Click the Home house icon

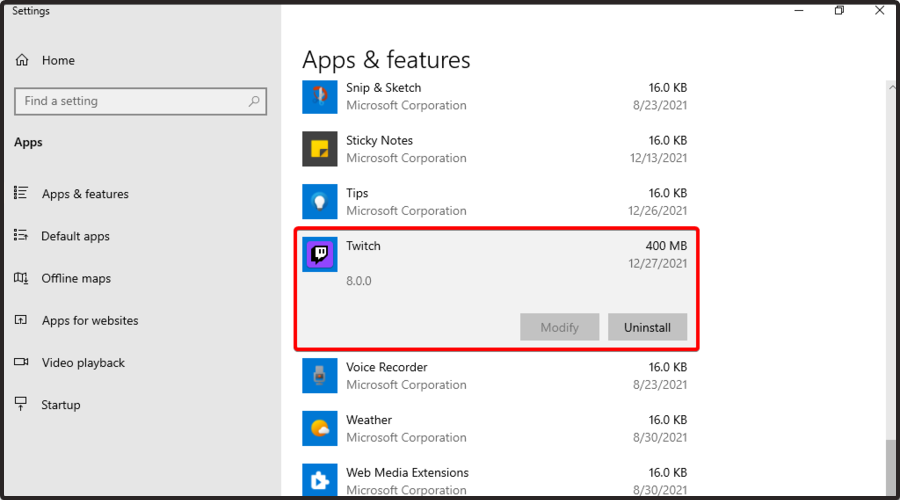coord(22,60)
